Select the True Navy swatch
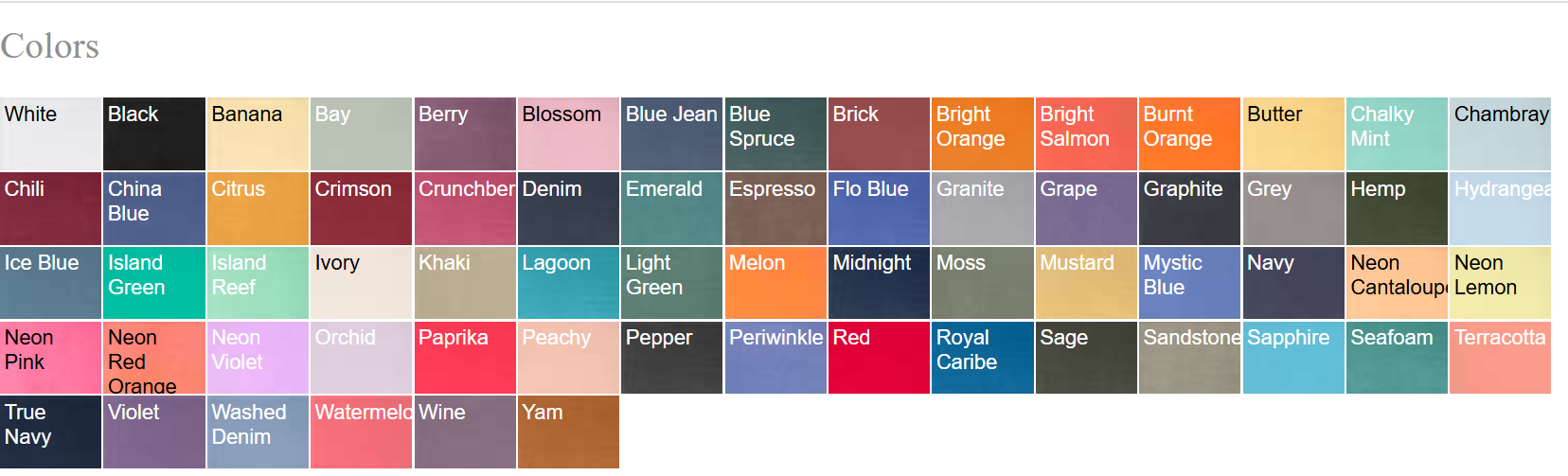Viewport: 1568px width, 476px height. pos(50,432)
